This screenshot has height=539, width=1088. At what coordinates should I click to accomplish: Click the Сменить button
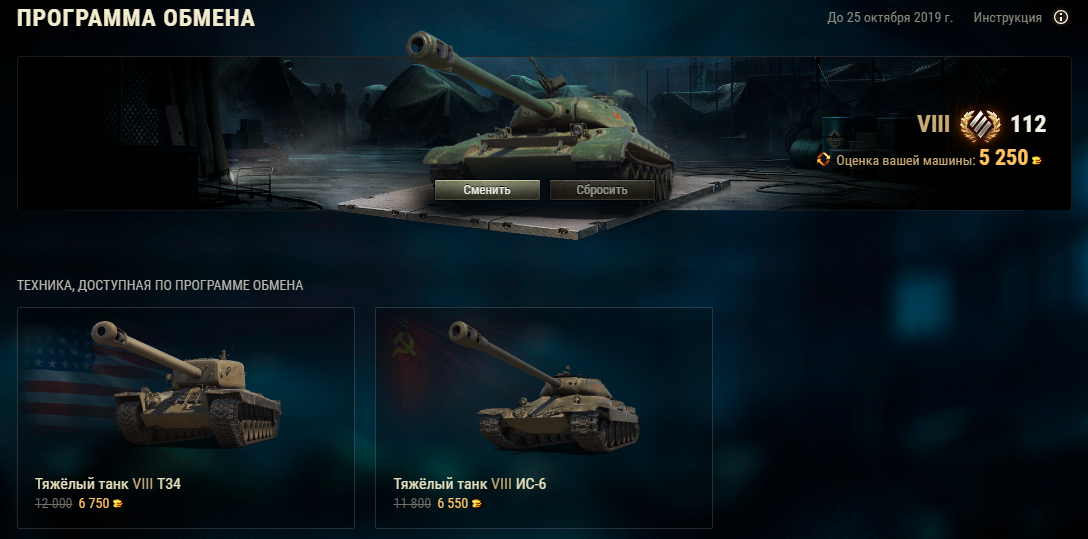click(487, 189)
